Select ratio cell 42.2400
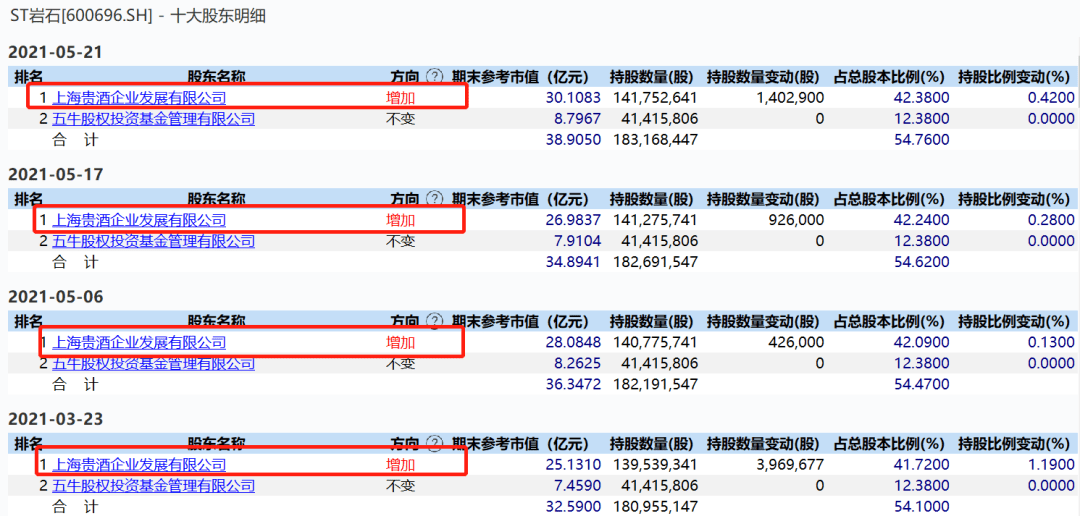Image resolution: width=1080 pixels, height=516 pixels. pyautogui.click(x=922, y=220)
